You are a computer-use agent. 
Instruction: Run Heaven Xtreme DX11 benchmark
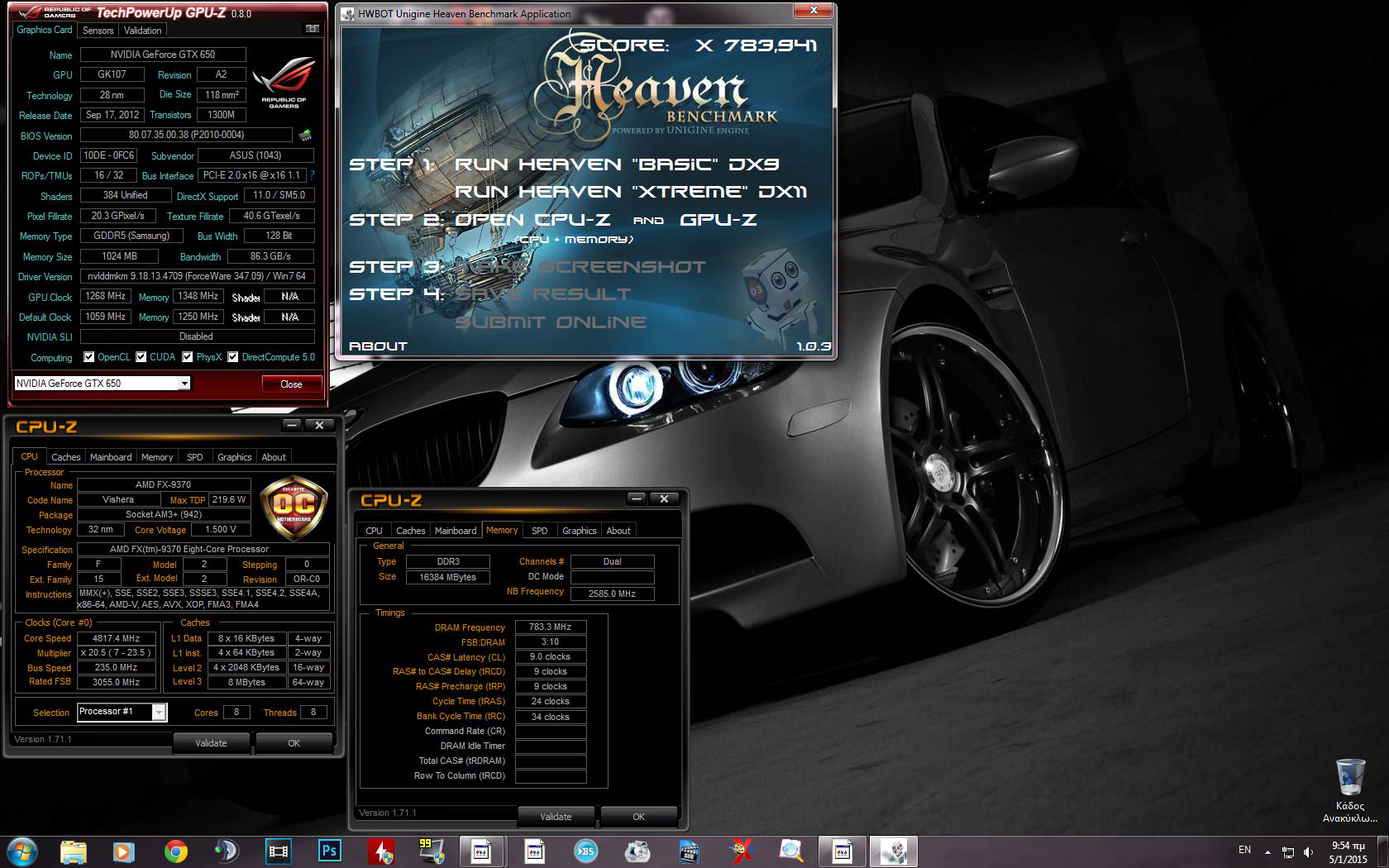(x=631, y=191)
